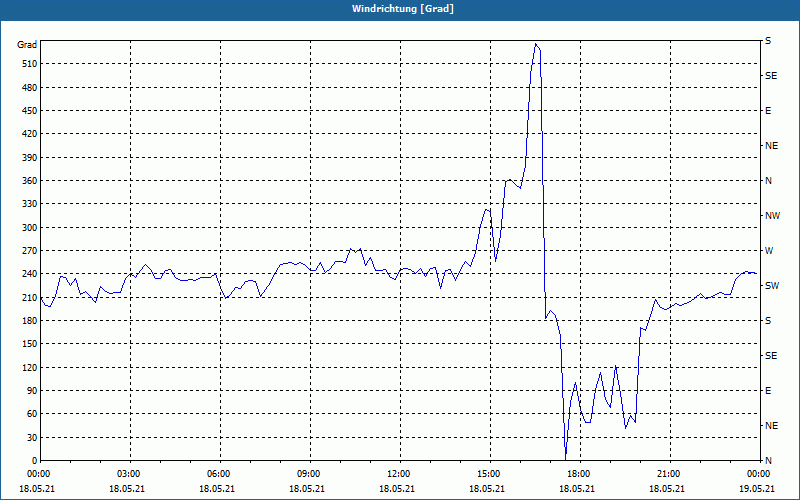Click the blue line's highest peak

tap(535, 44)
